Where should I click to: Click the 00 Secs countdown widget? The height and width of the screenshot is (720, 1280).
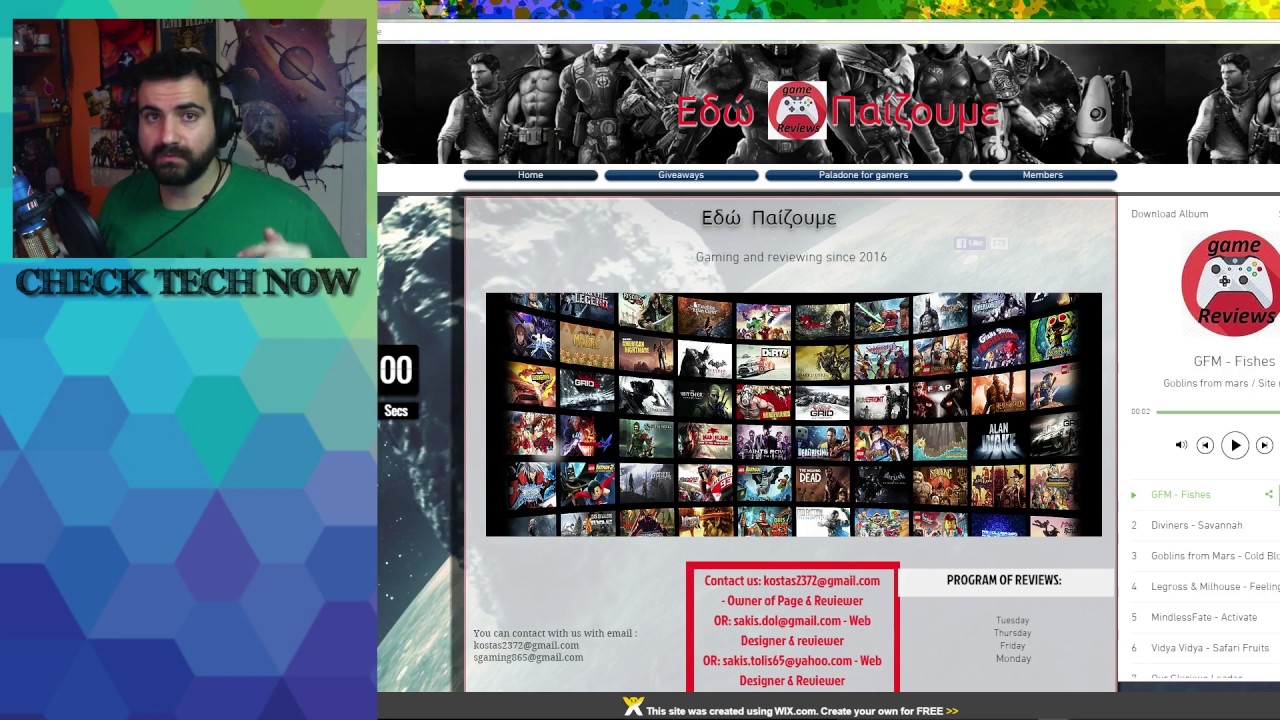coord(397,384)
